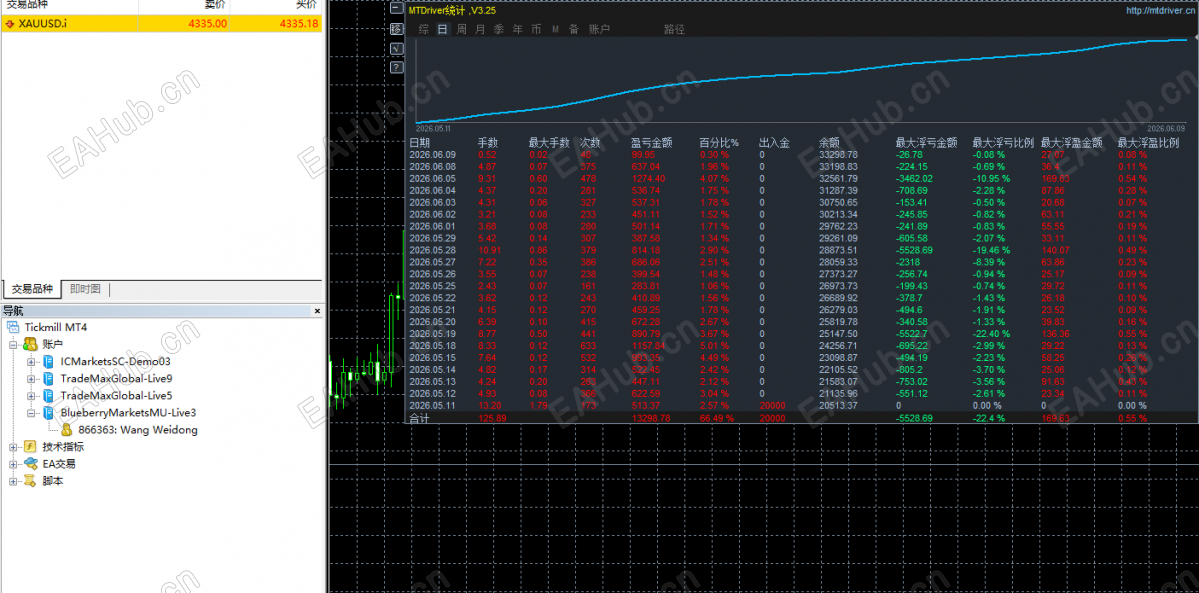
Task: Click the 日期 column header
Action: click(x=420, y=143)
